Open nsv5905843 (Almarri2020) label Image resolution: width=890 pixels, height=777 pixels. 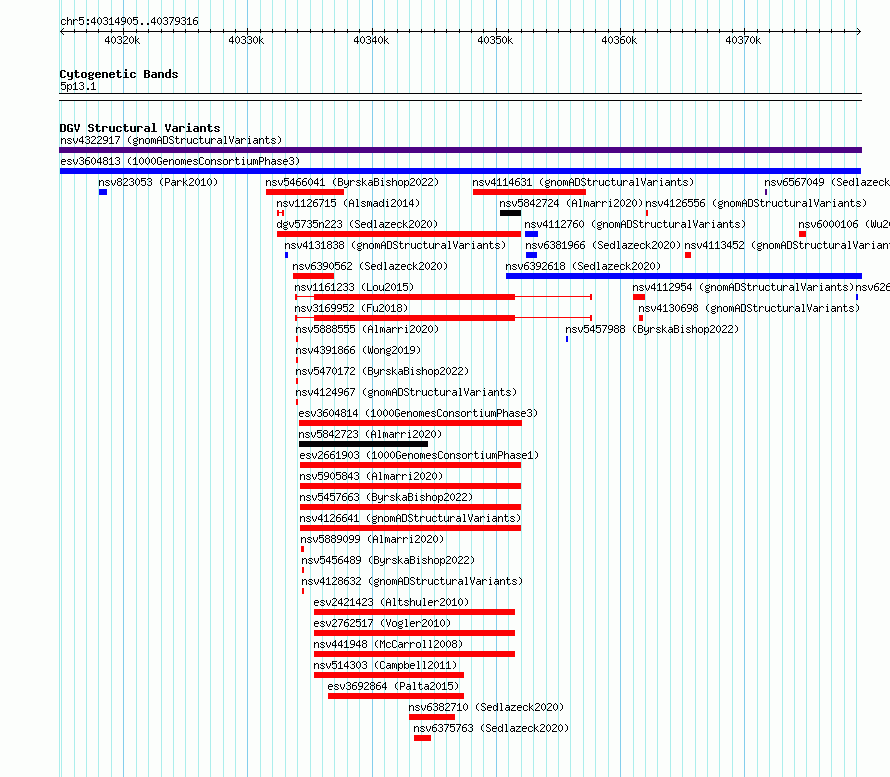(x=371, y=476)
